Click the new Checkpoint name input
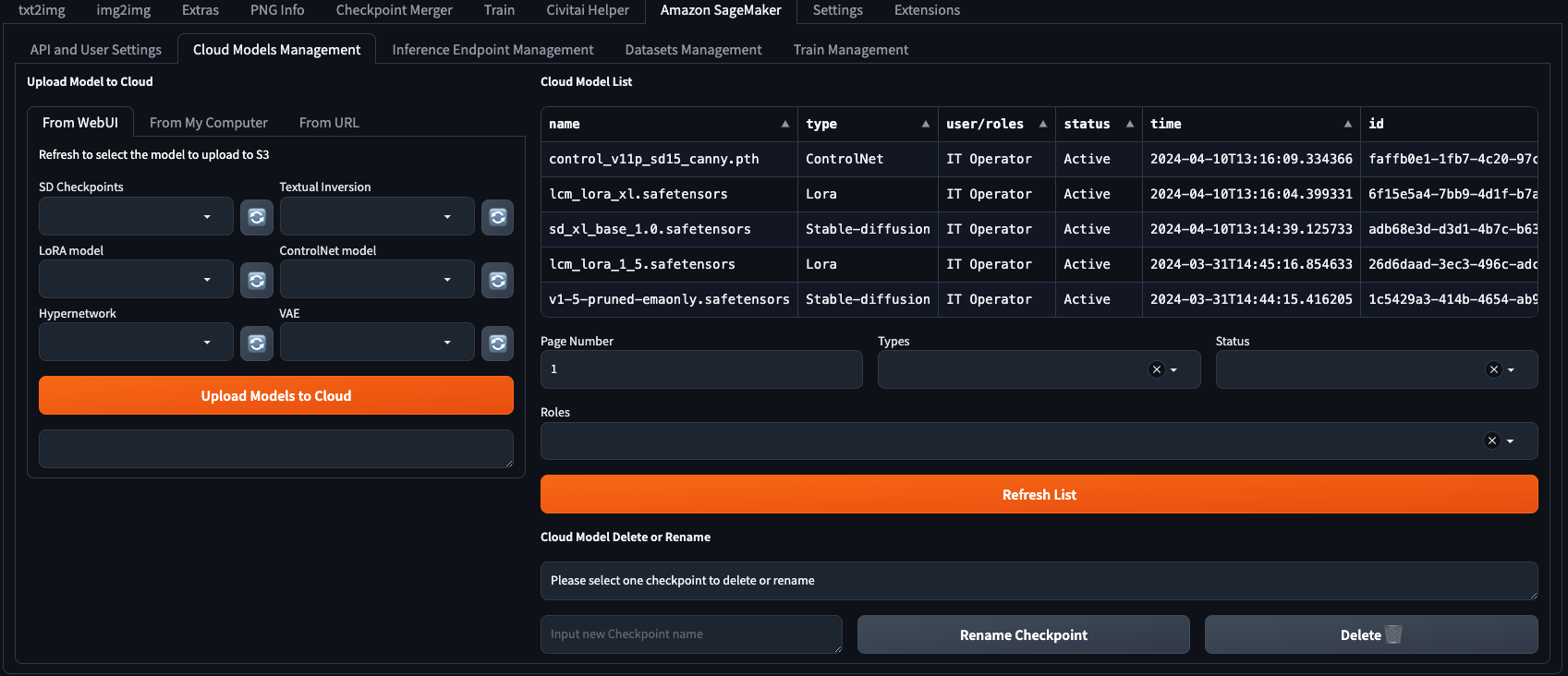Image resolution: width=1568 pixels, height=676 pixels. [691, 634]
